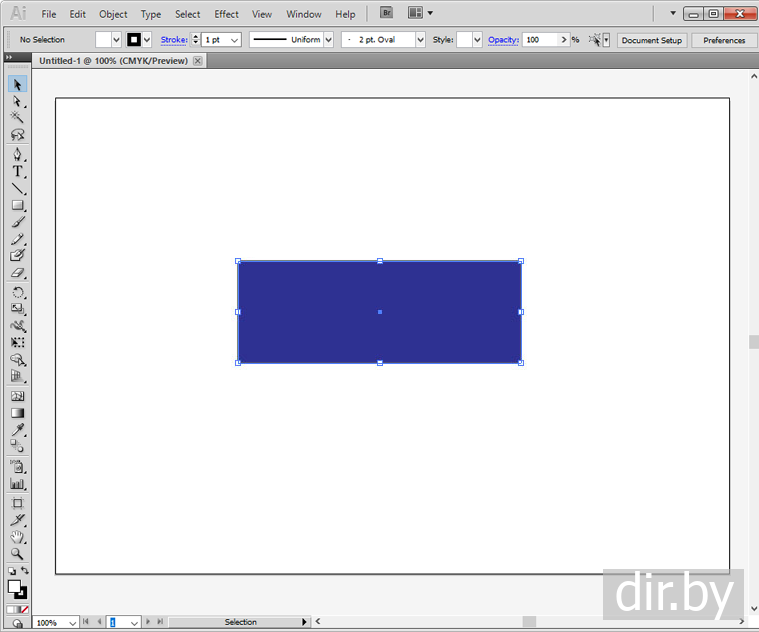Image resolution: width=759 pixels, height=632 pixels.
Task: Go to next artboard arrow
Action: click(148, 622)
